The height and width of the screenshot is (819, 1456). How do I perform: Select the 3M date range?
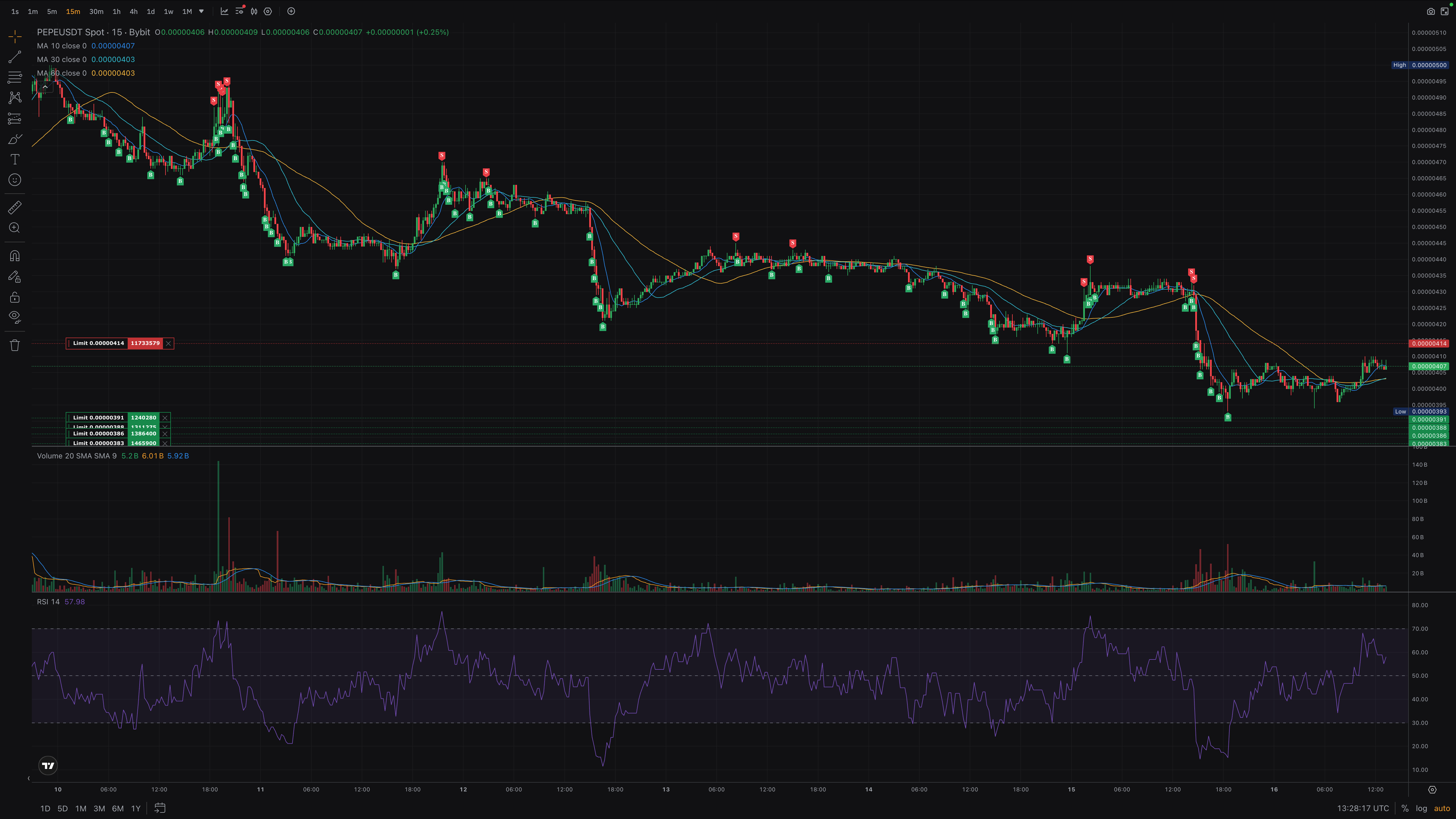coord(99,809)
